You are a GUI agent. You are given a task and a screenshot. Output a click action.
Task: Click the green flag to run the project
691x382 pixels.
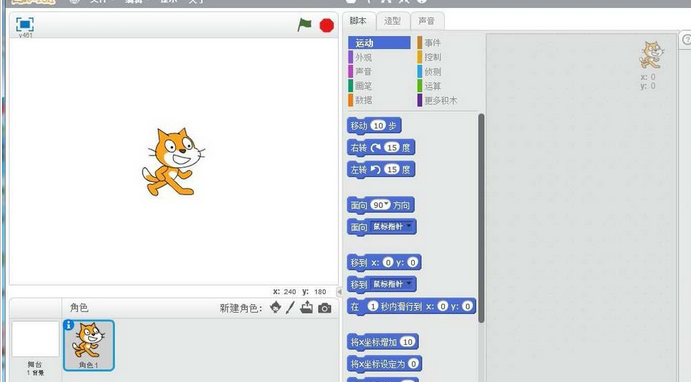[x=304, y=25]
